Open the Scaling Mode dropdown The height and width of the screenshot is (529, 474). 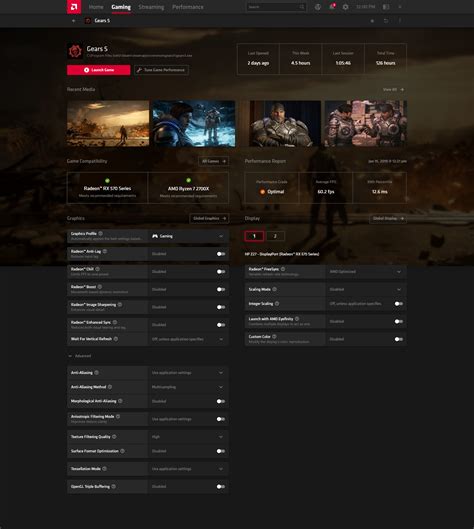point(366,289)
